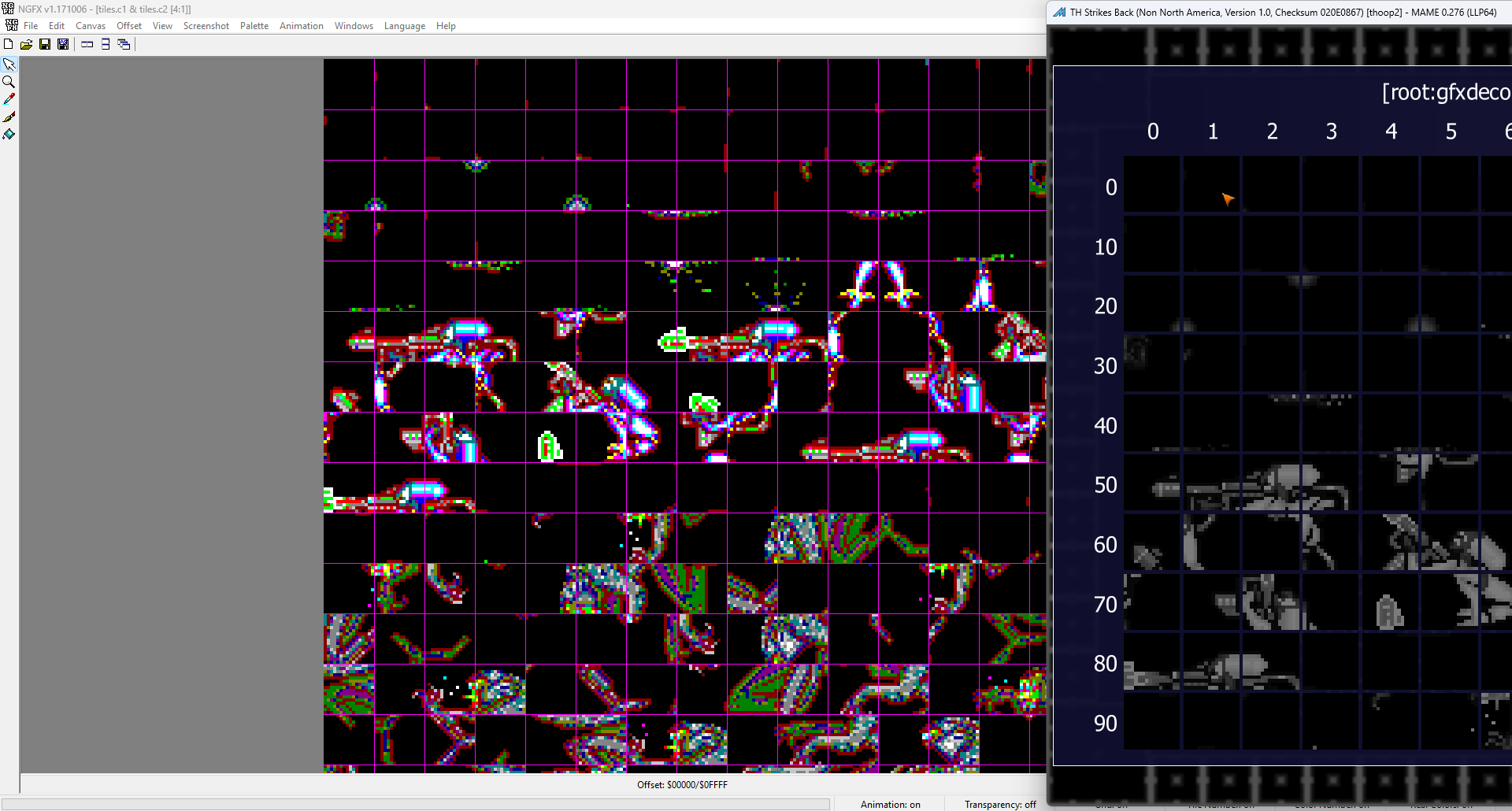Select the paintbrush tool
The height and width of the screenshot is (811, 1512).
click(x=9, y=117)
